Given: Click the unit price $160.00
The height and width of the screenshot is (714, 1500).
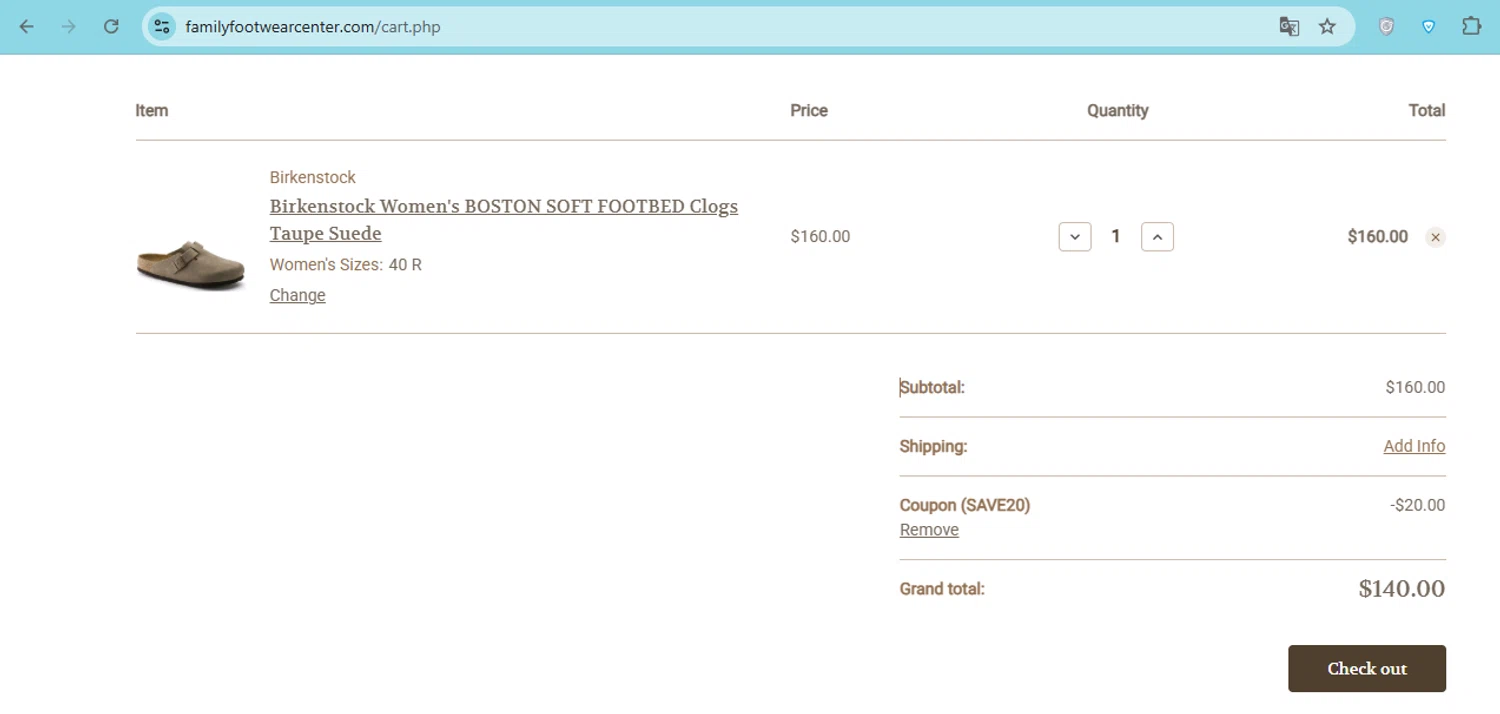Looking at the screenshot, I should (x=820, y=237).
